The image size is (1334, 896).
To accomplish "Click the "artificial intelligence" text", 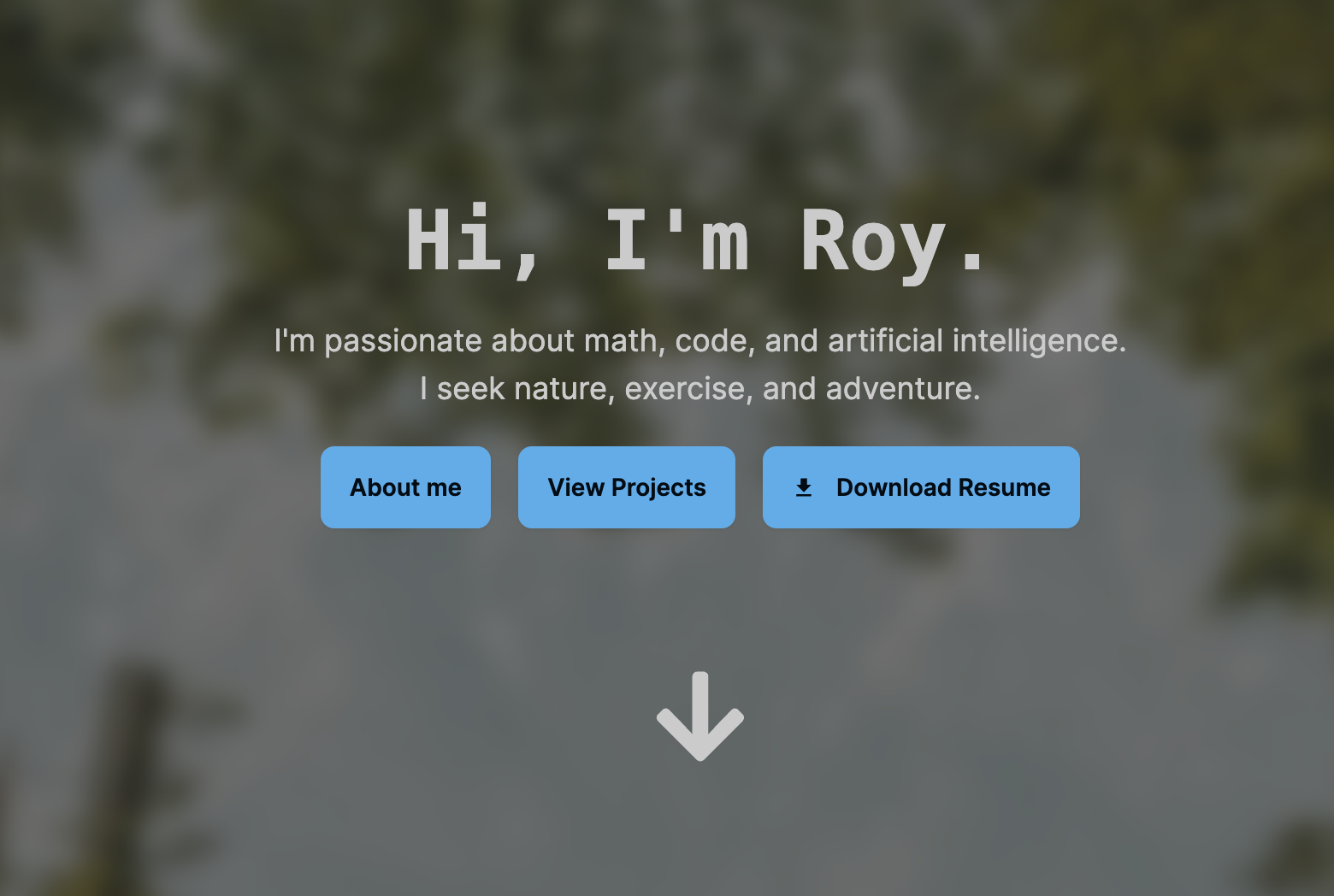I will click(977, 341).
